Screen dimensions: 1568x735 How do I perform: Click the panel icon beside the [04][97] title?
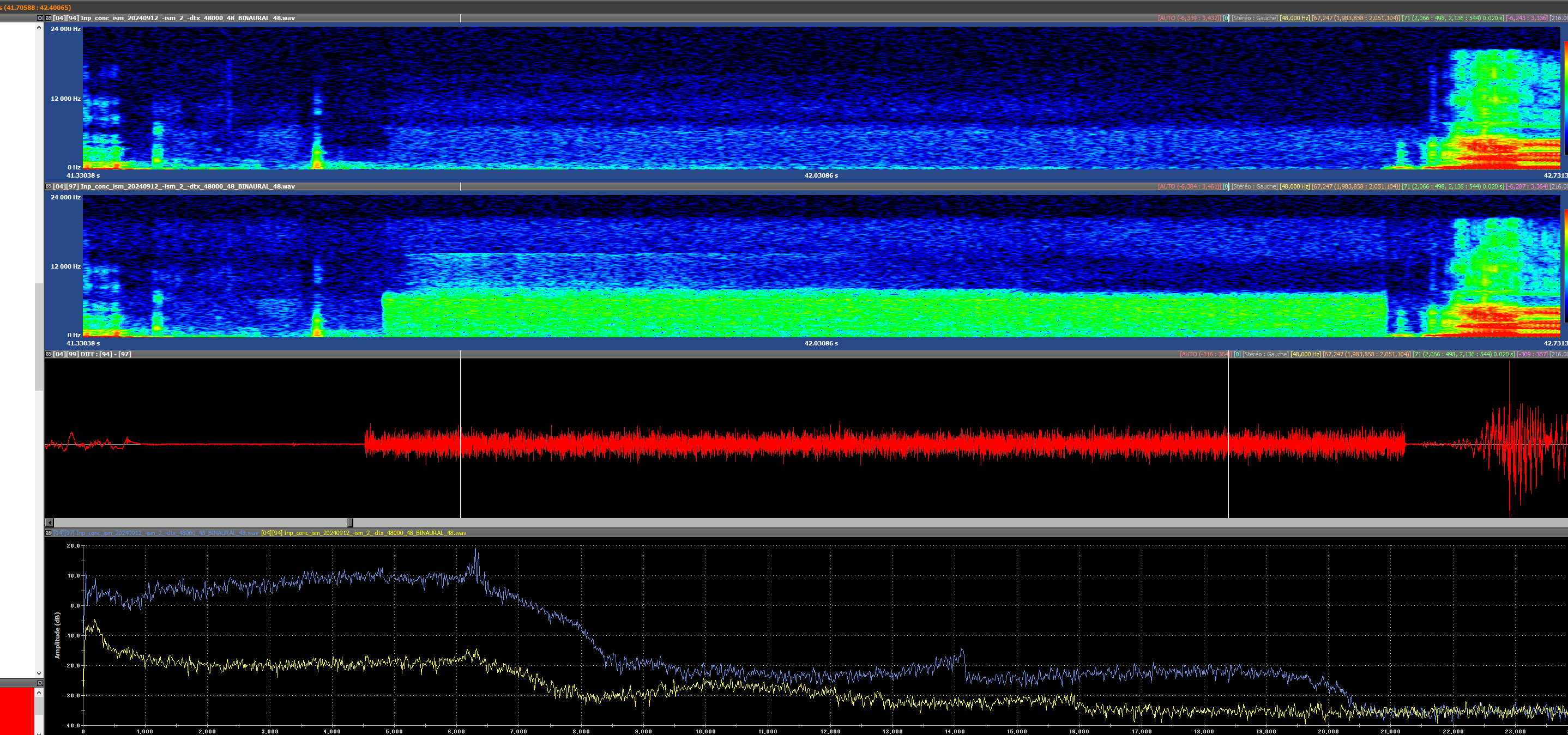48,187
